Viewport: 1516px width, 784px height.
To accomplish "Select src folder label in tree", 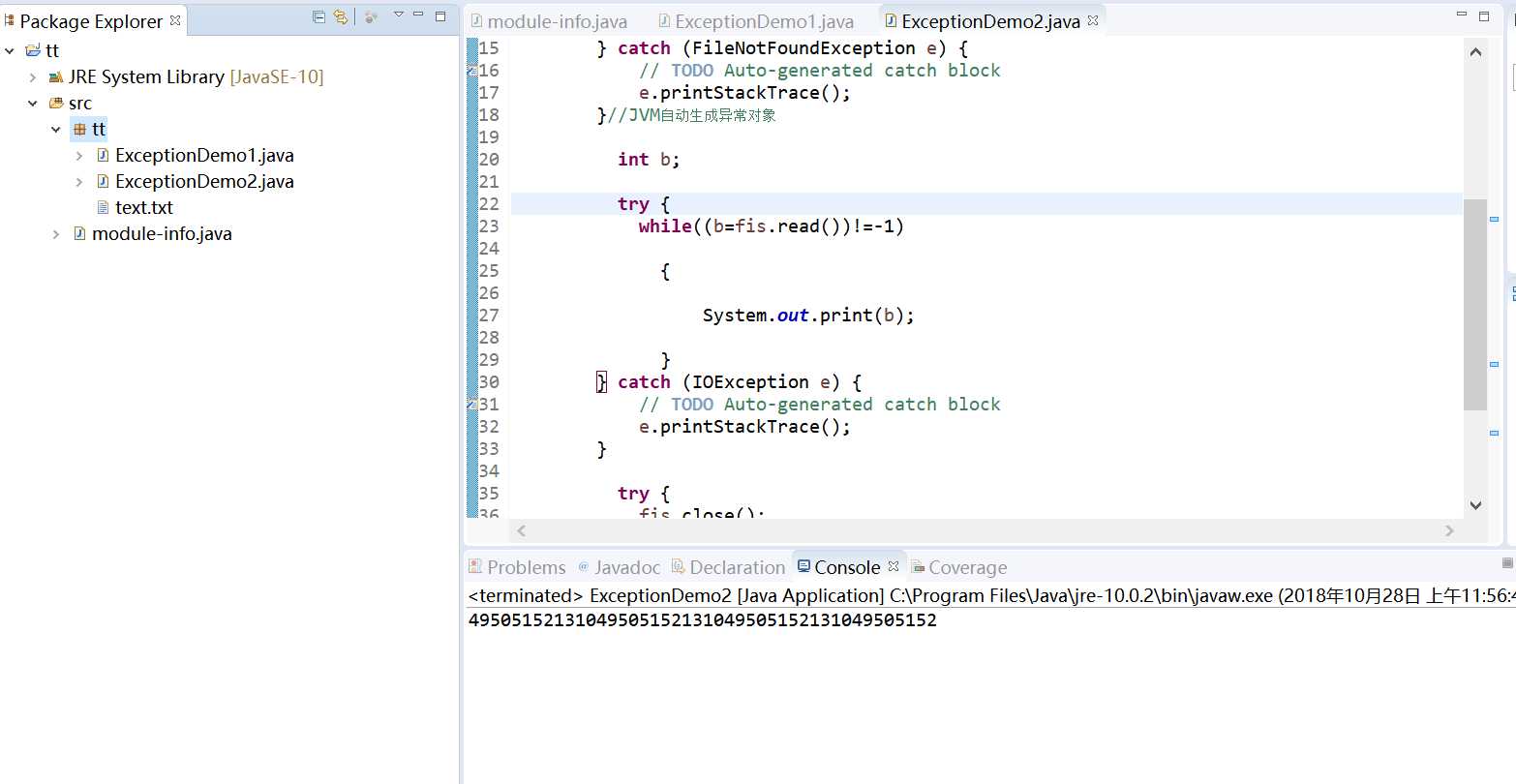I will click(x=80, y=103).
